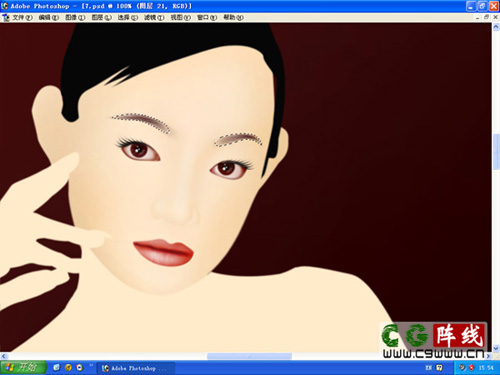Viewport: 500px width, 375px height.
Task: Click the Photoshop icon in title bar
Action: (x=5, y=6)
